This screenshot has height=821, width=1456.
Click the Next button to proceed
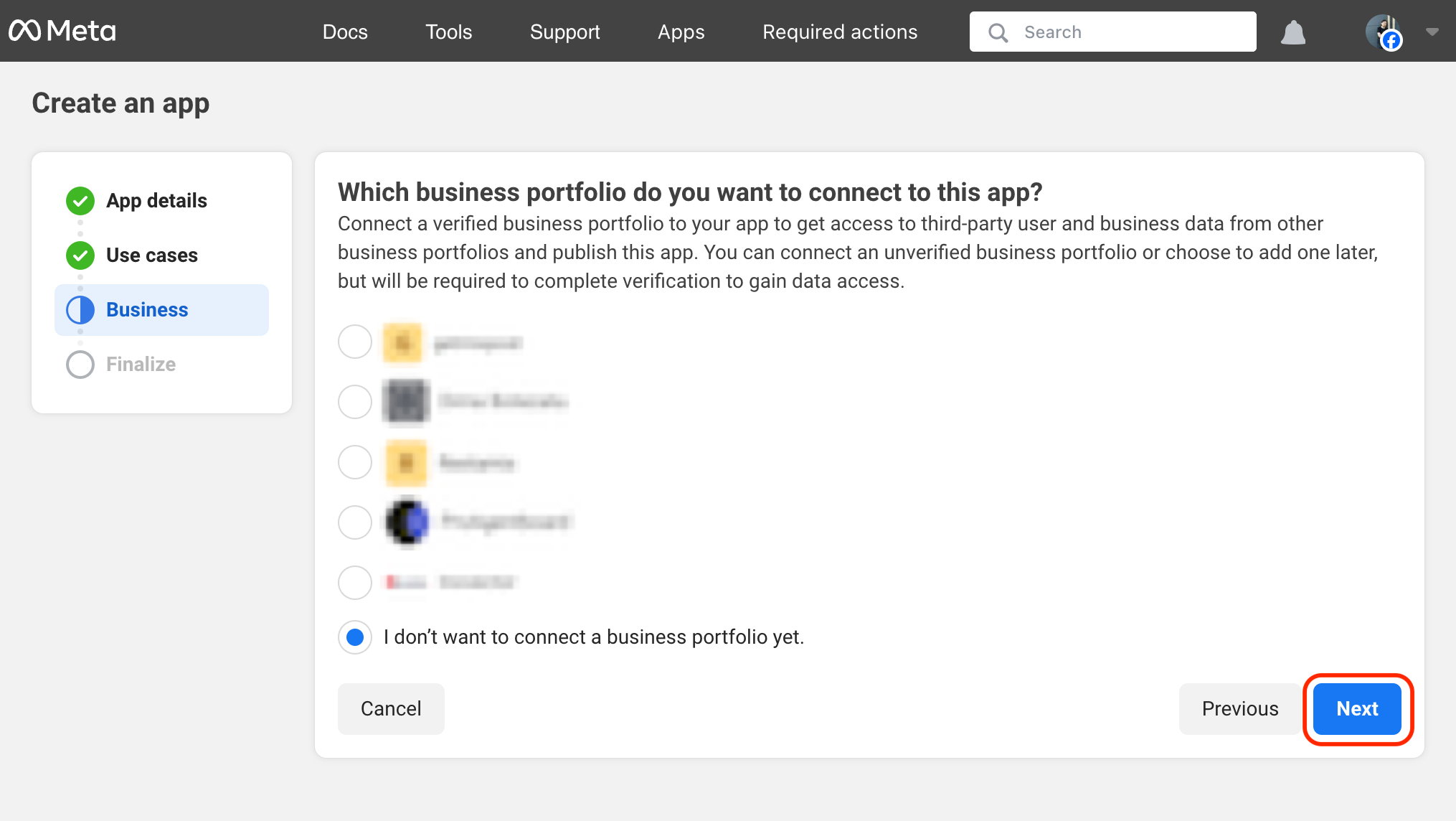coord(1357,709)
